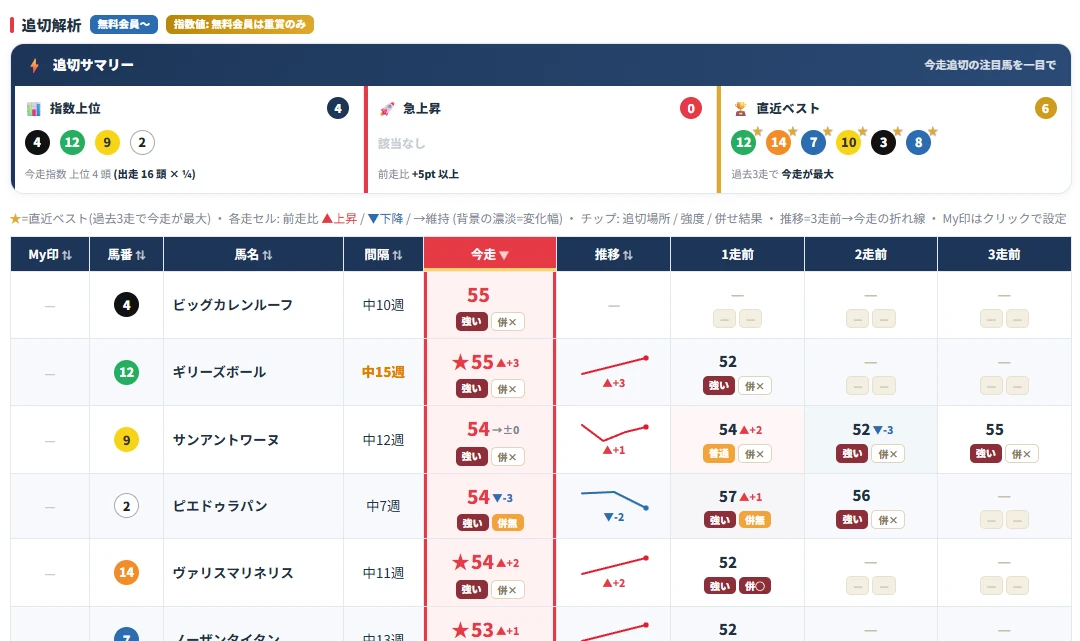This screenshot has height=641, width=1080.
Task: Set My印 for ピエドゥラパン row
Action: [50, 507]
